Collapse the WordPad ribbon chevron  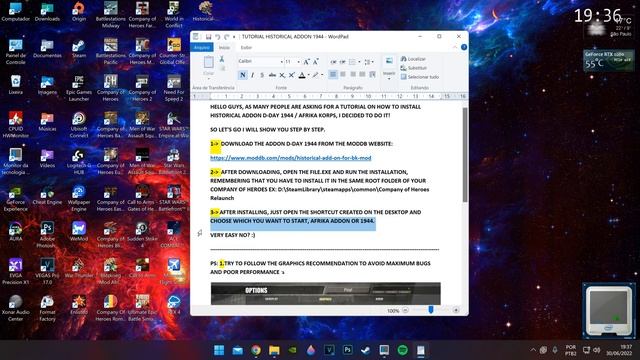(x=455, y=47)
